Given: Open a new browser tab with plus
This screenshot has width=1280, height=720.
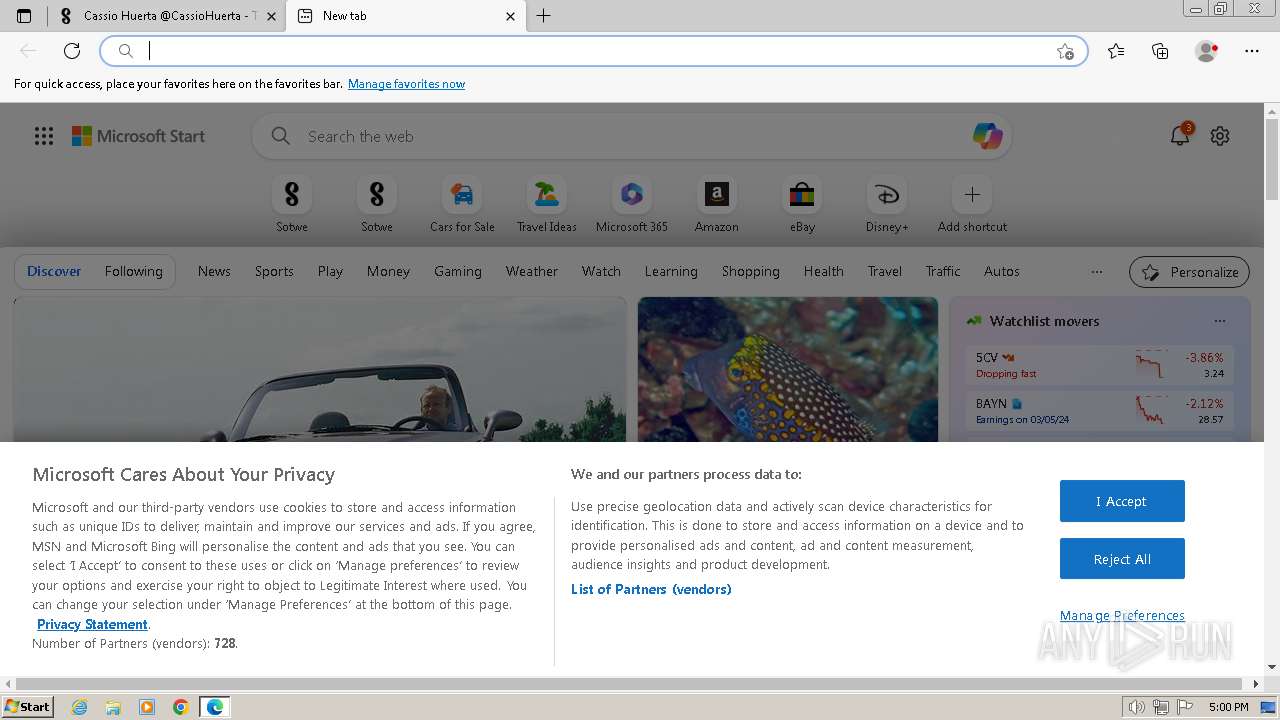Looking at the screenshot, I should pos(543,16).
